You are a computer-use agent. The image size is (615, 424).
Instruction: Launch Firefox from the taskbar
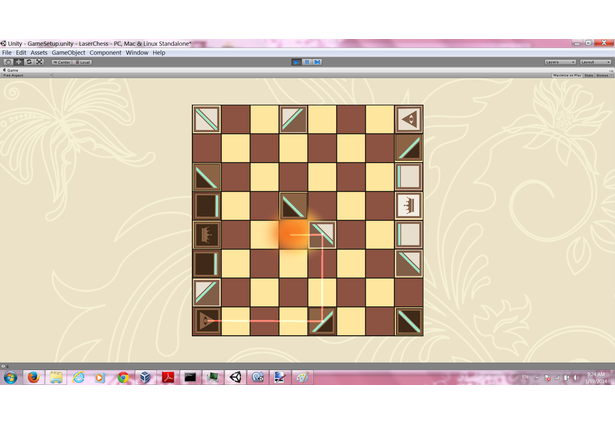point(34,377)
